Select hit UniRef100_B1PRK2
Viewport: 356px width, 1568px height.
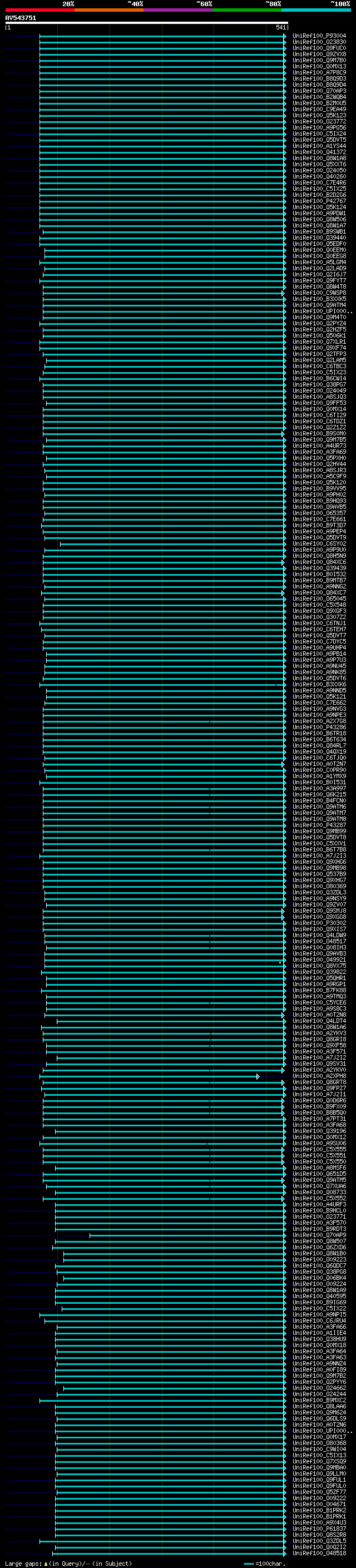319,1510
